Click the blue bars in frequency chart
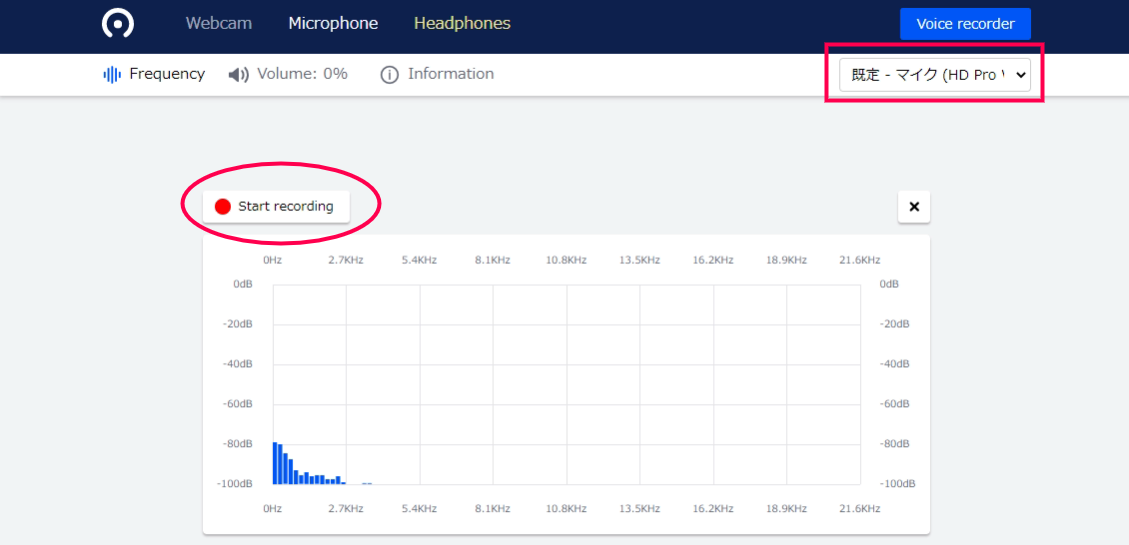 pos(310,463)
